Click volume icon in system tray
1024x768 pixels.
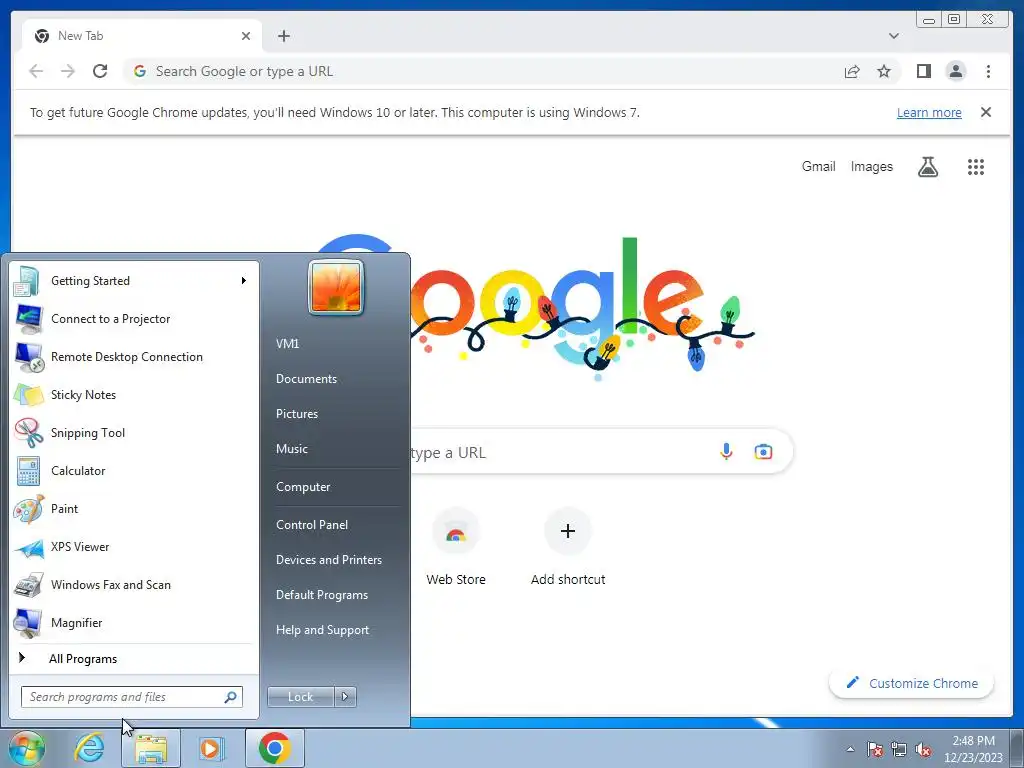[923, 749]
